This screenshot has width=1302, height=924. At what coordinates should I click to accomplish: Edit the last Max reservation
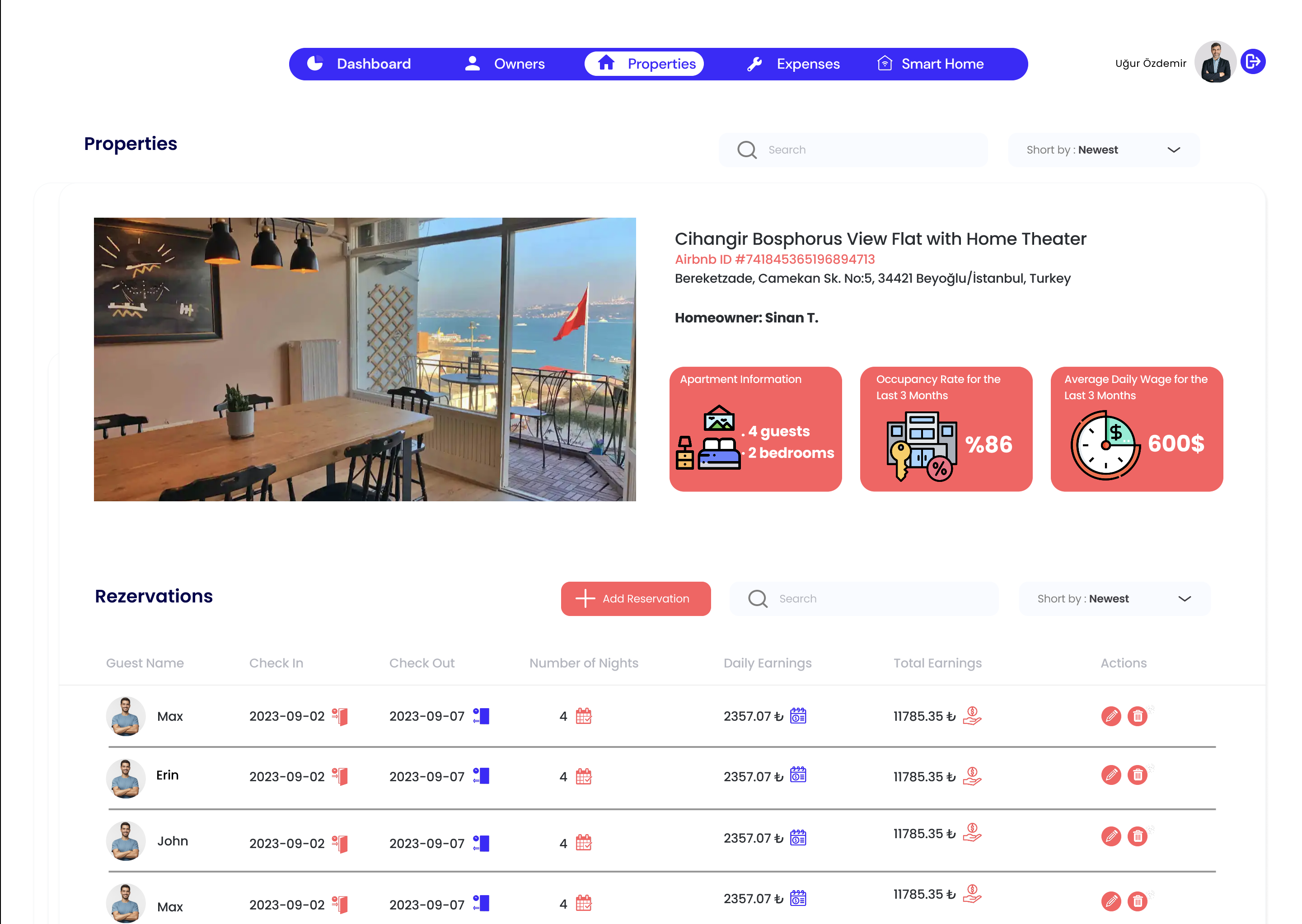pos(1111,901)
